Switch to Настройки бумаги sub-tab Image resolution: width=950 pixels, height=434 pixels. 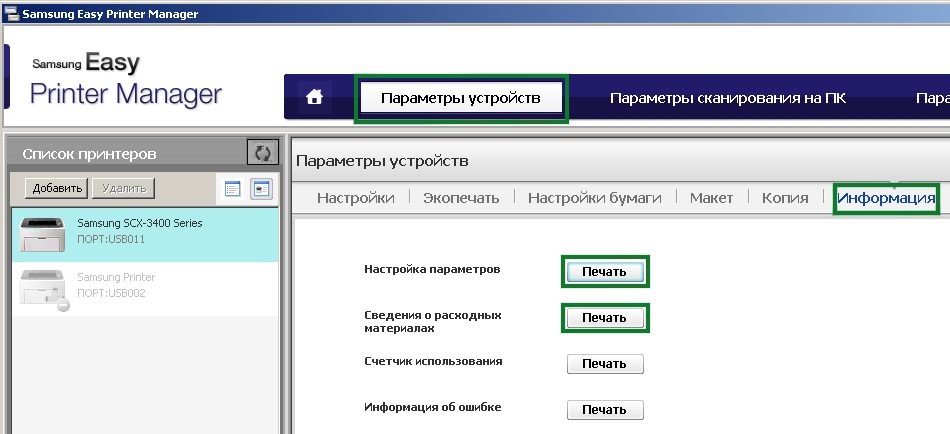click(x=594, y=198)
